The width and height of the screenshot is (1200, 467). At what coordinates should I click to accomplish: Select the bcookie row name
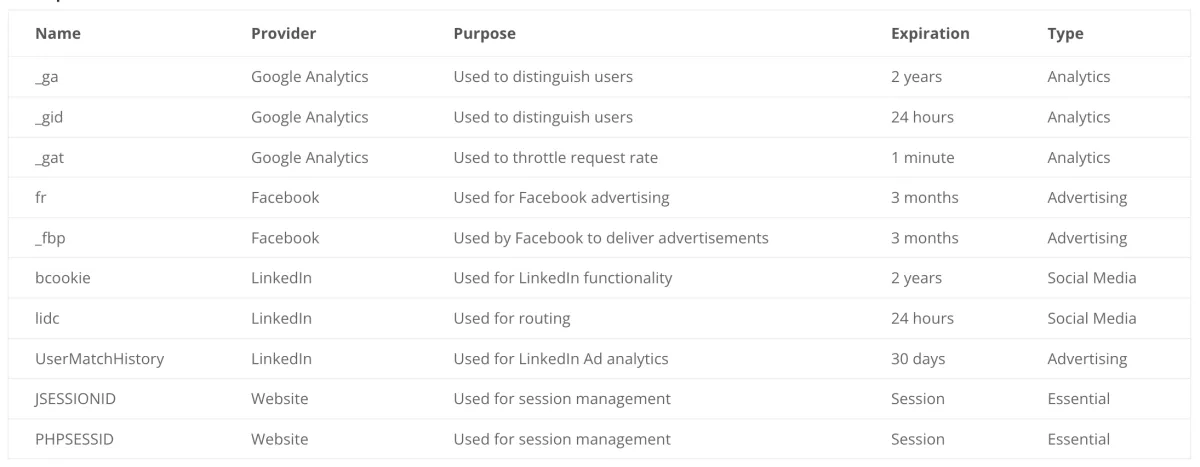click(x=63, y=278)
